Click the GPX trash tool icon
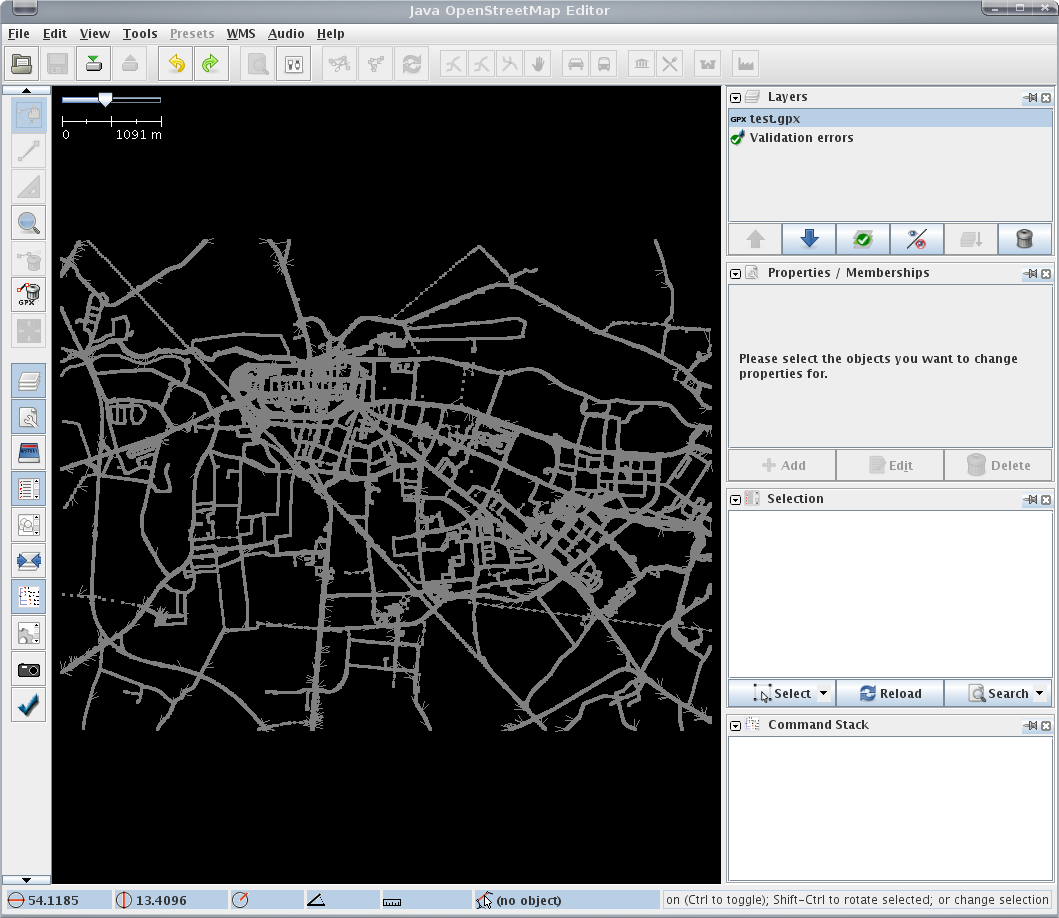 point(29,295)
